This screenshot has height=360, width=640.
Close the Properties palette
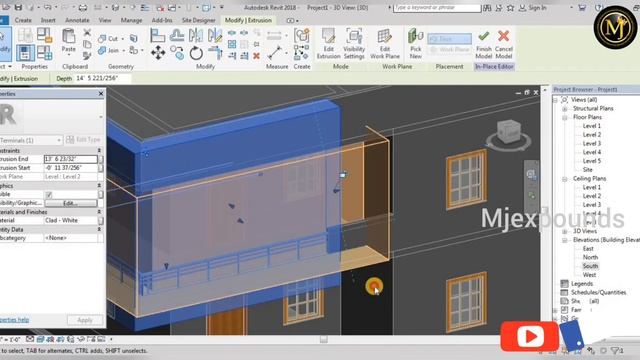pyautogui.click(x=101, y=93)
